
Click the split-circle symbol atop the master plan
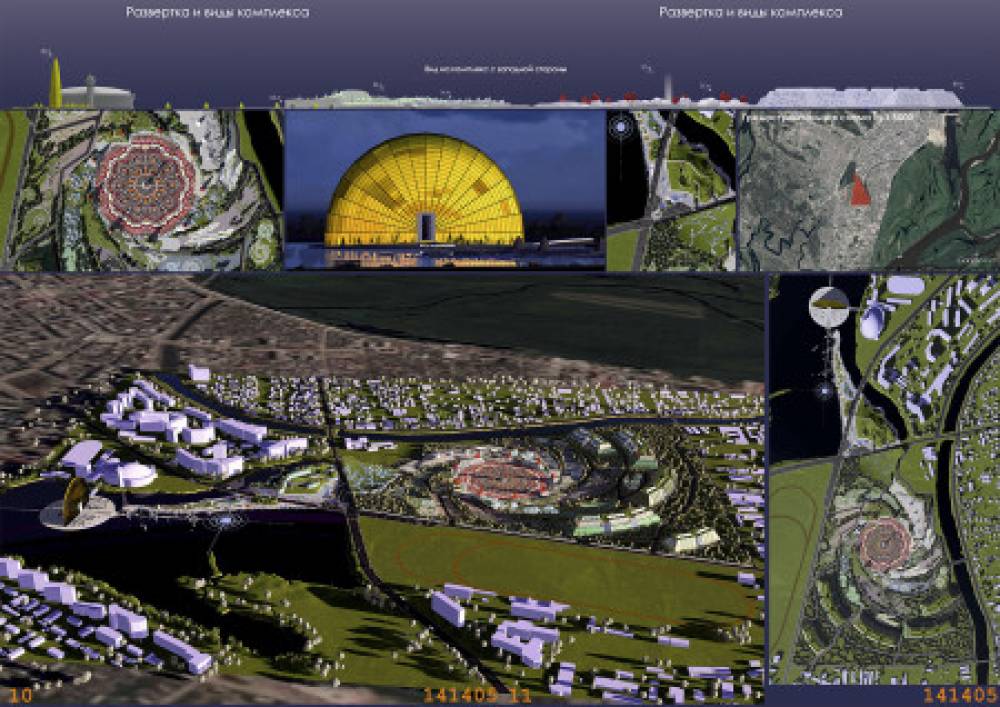pyautogui.click(x=827, y=305)
